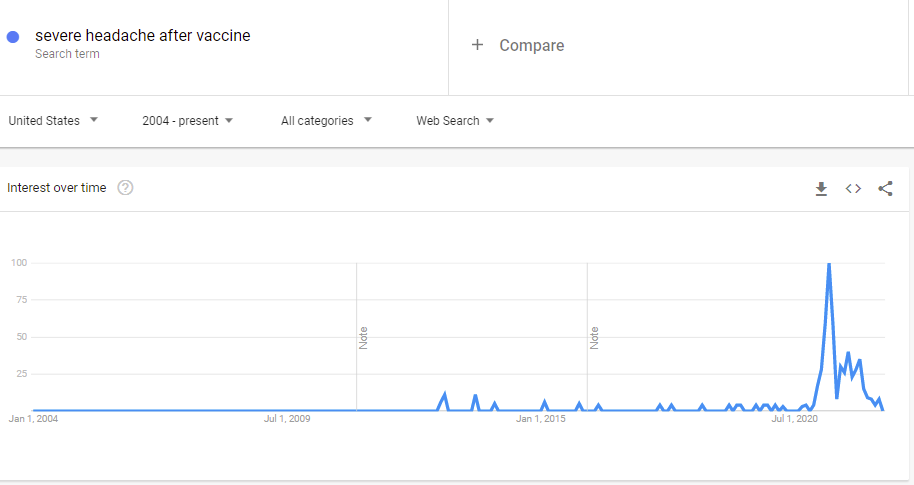
Task: Click the Interest over time heading
Action: pyautogui.click(x=57, y=188)
